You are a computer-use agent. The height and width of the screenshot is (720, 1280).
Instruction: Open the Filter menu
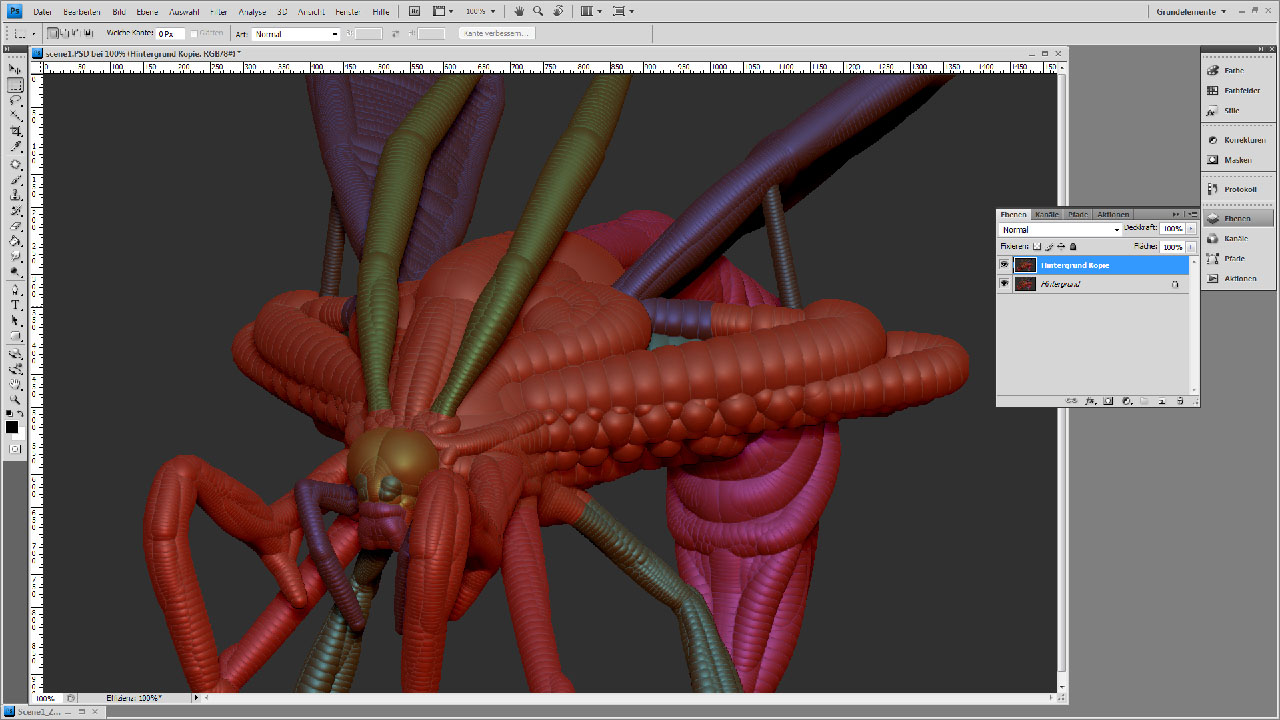coord(219,12)
